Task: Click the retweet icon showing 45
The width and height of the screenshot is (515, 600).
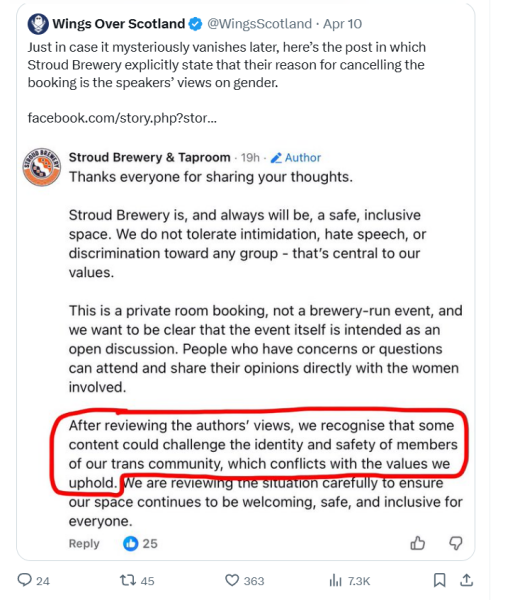Action: click(x=128, y=580)
